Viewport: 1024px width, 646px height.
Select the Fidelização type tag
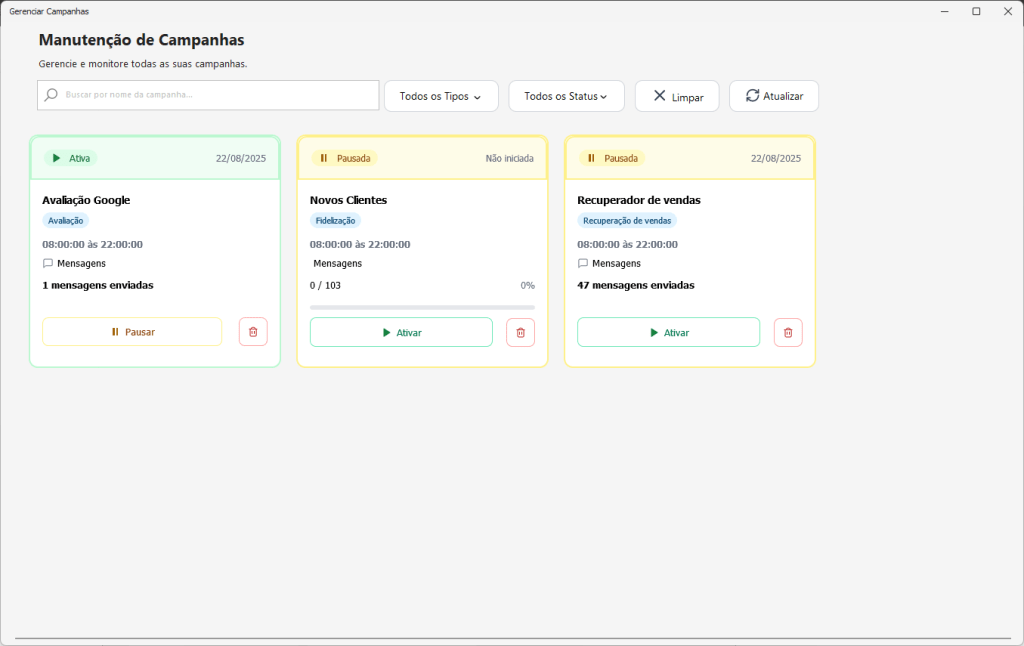[x=336, y=221]
